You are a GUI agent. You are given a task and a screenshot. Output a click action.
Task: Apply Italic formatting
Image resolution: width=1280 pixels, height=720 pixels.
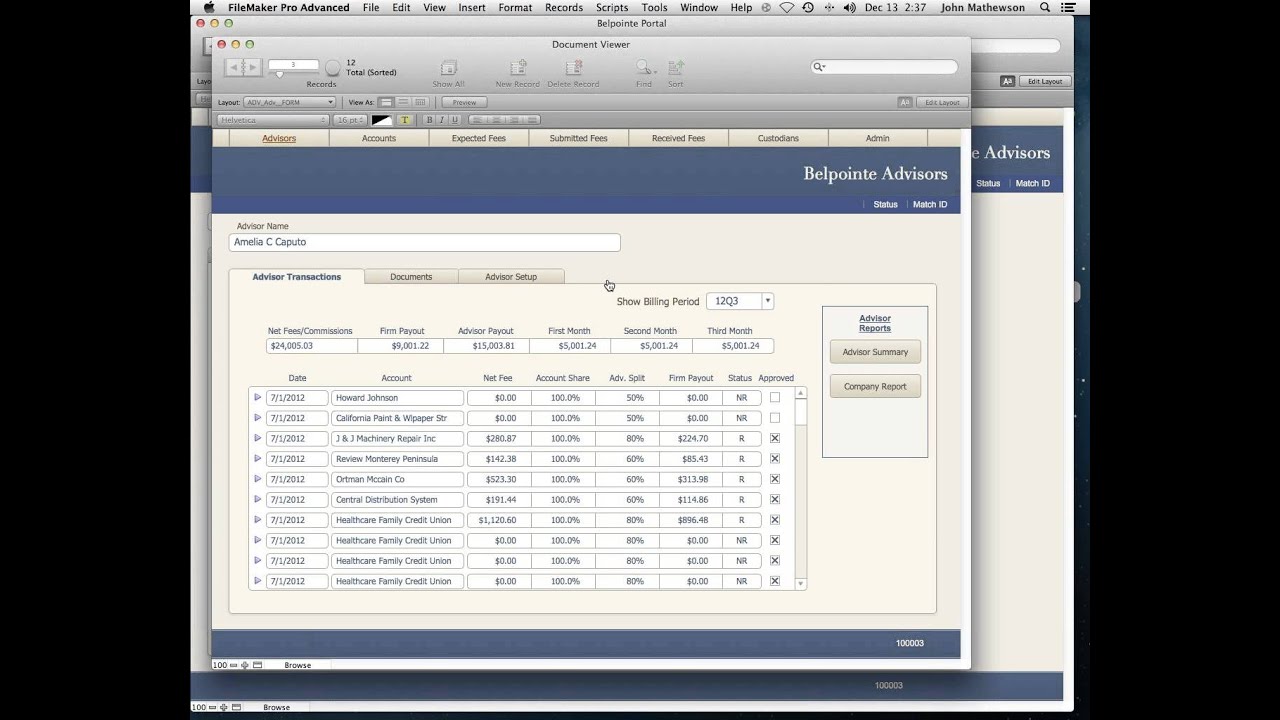tap(441, 120)
